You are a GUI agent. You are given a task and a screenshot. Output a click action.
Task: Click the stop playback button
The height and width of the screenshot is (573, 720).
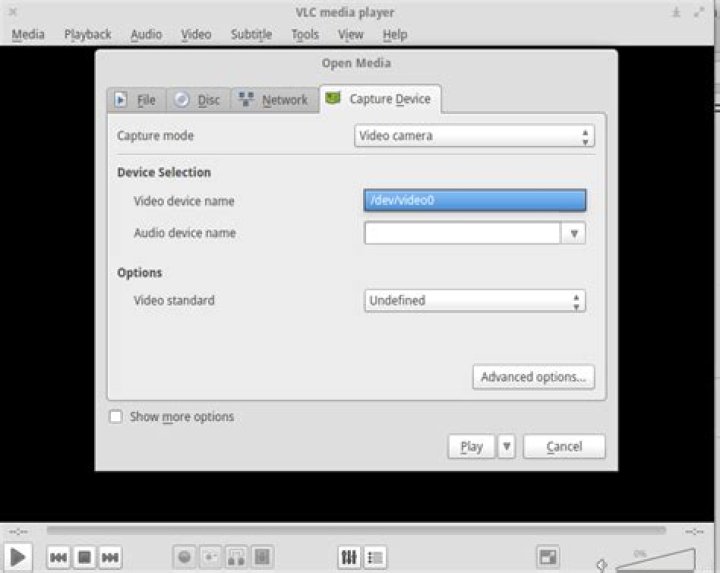click(84, 557)
